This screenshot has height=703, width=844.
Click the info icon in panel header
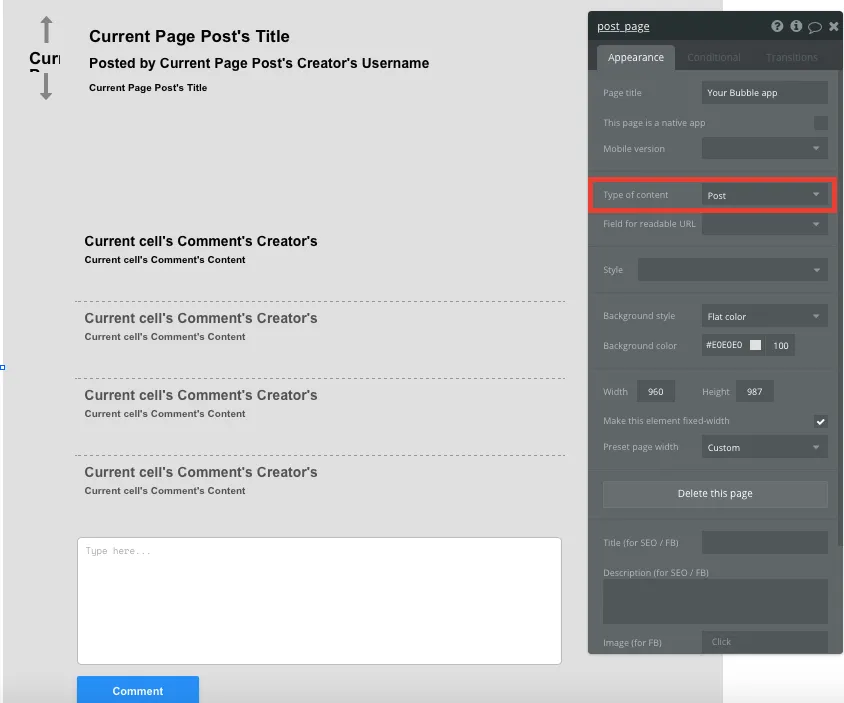point(796,27)
